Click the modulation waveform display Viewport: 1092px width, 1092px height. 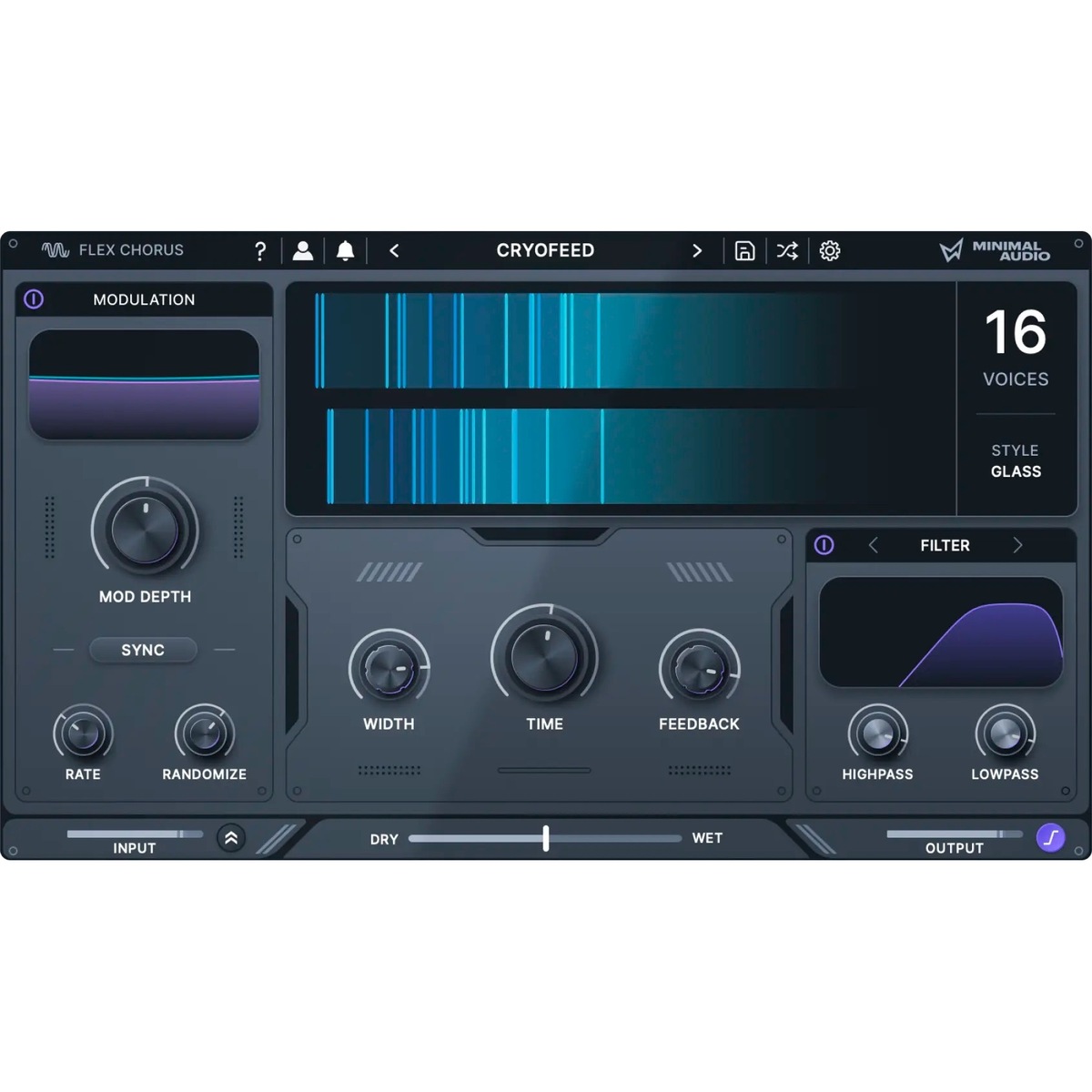(x=145, y=385)
